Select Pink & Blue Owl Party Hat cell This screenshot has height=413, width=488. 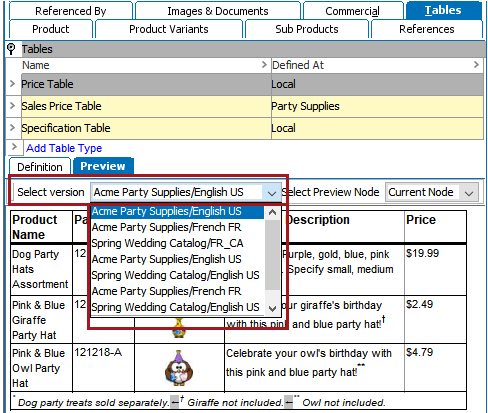click(42, 368)
